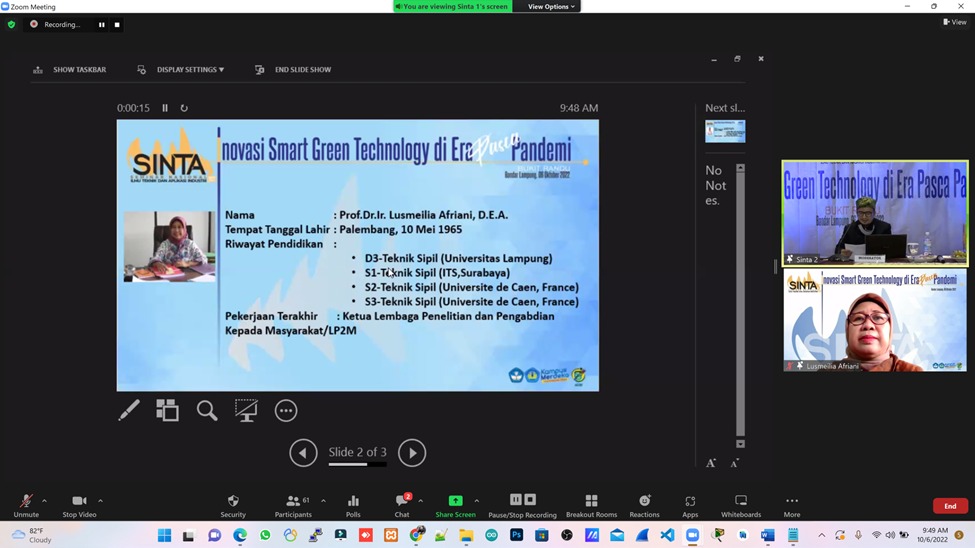The width and height of the screenshot is (975, 548).
Task: Advance to the next slide
Action: point(412,453)
